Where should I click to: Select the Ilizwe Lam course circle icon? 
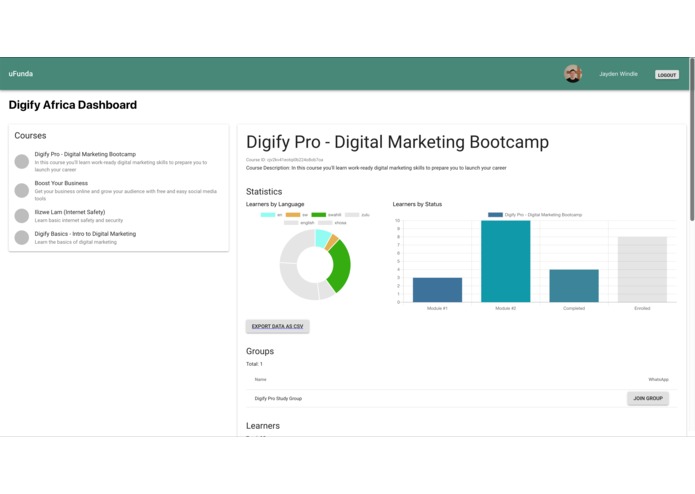[x=22, y=216]
